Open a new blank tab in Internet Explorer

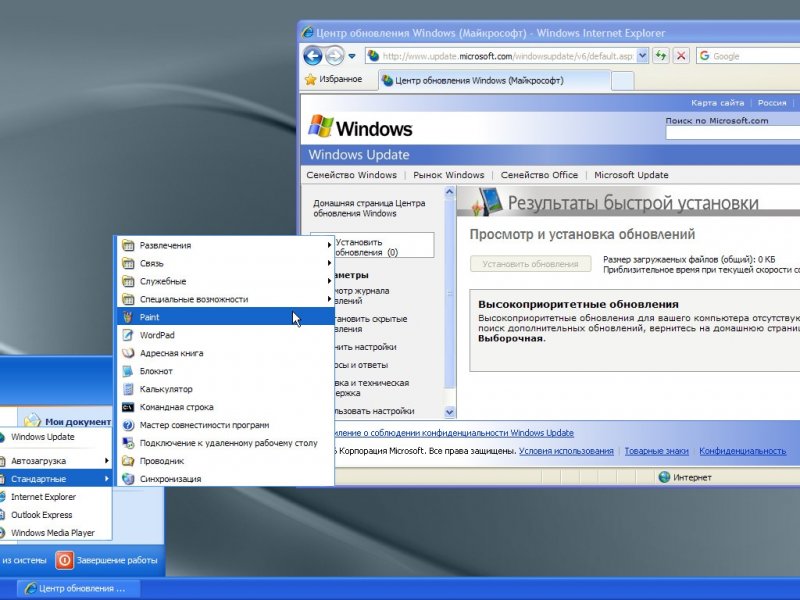tap(622, 81)
